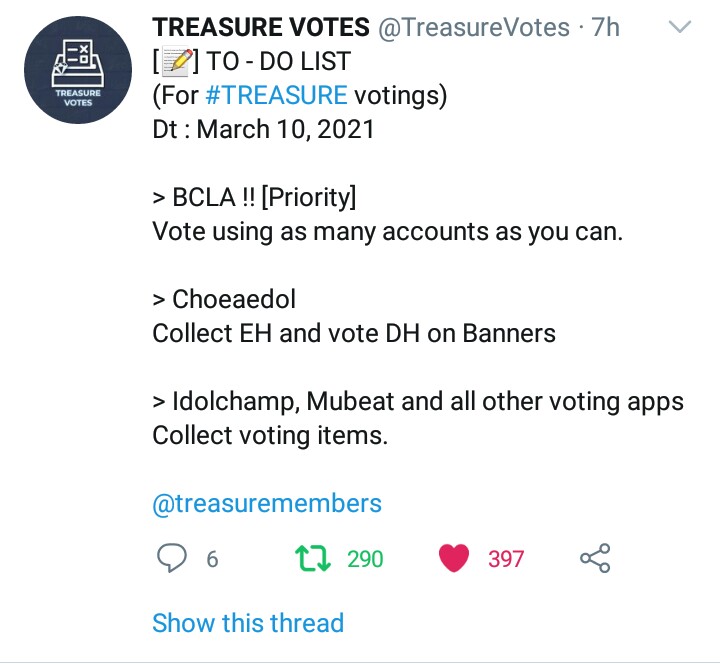Screen dimensions: 720x664
Task: Like the tweet with the heart icon
Action: click(454, 558)
